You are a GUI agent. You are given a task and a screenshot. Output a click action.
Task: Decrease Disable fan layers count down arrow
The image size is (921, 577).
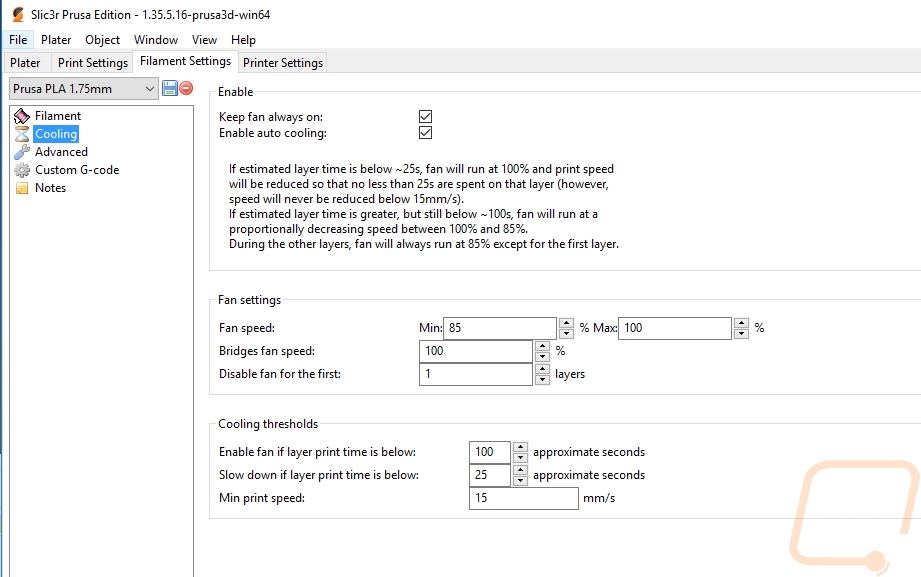coord(543,380)
